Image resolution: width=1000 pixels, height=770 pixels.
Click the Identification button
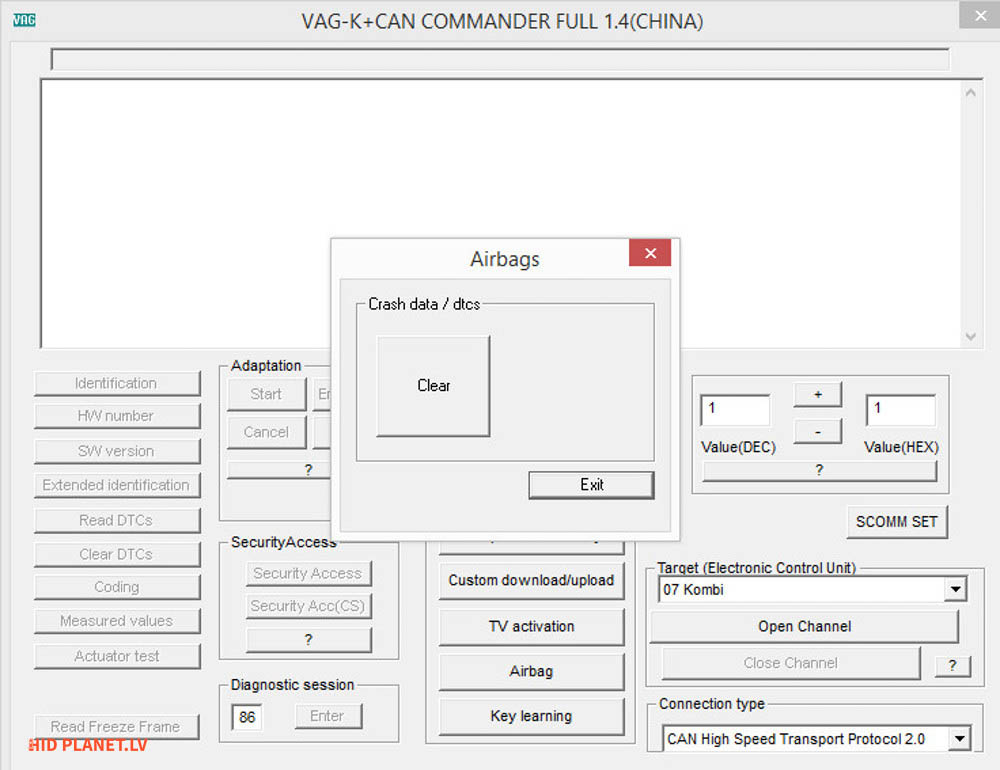click(117, 383)
